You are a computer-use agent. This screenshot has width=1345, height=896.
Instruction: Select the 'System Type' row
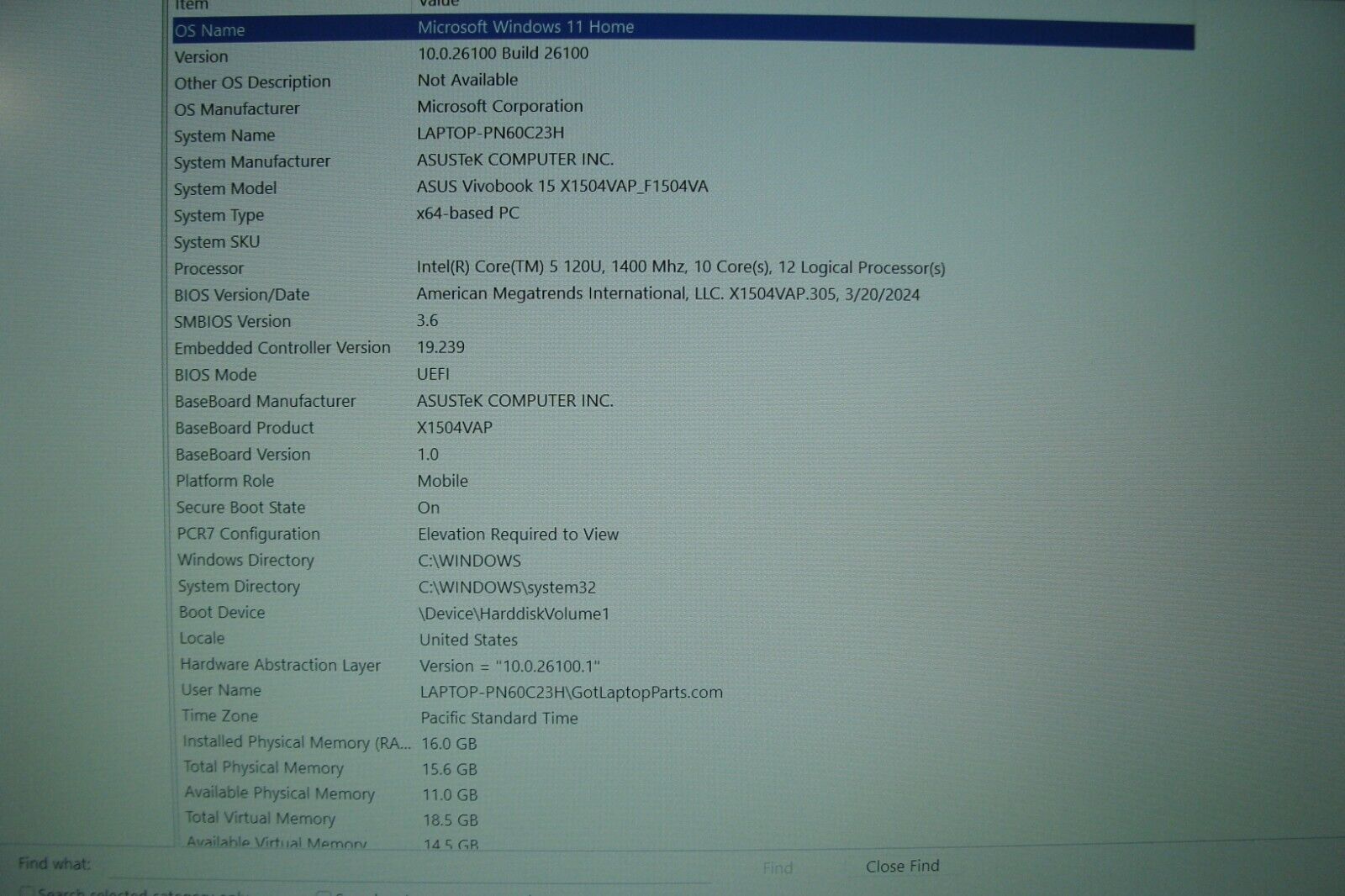click(x=219, y=215)
